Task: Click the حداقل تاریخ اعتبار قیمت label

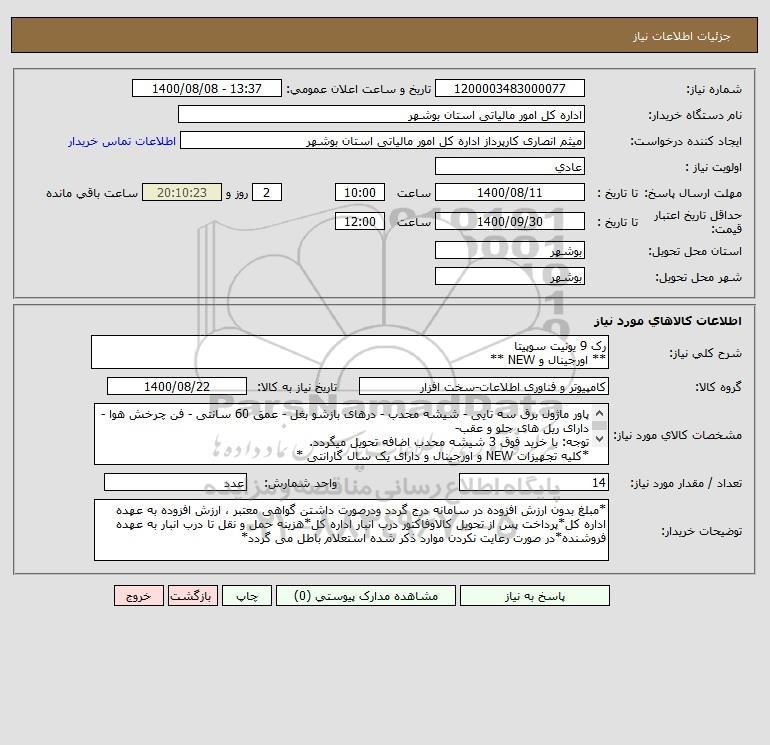Action: 697,222
